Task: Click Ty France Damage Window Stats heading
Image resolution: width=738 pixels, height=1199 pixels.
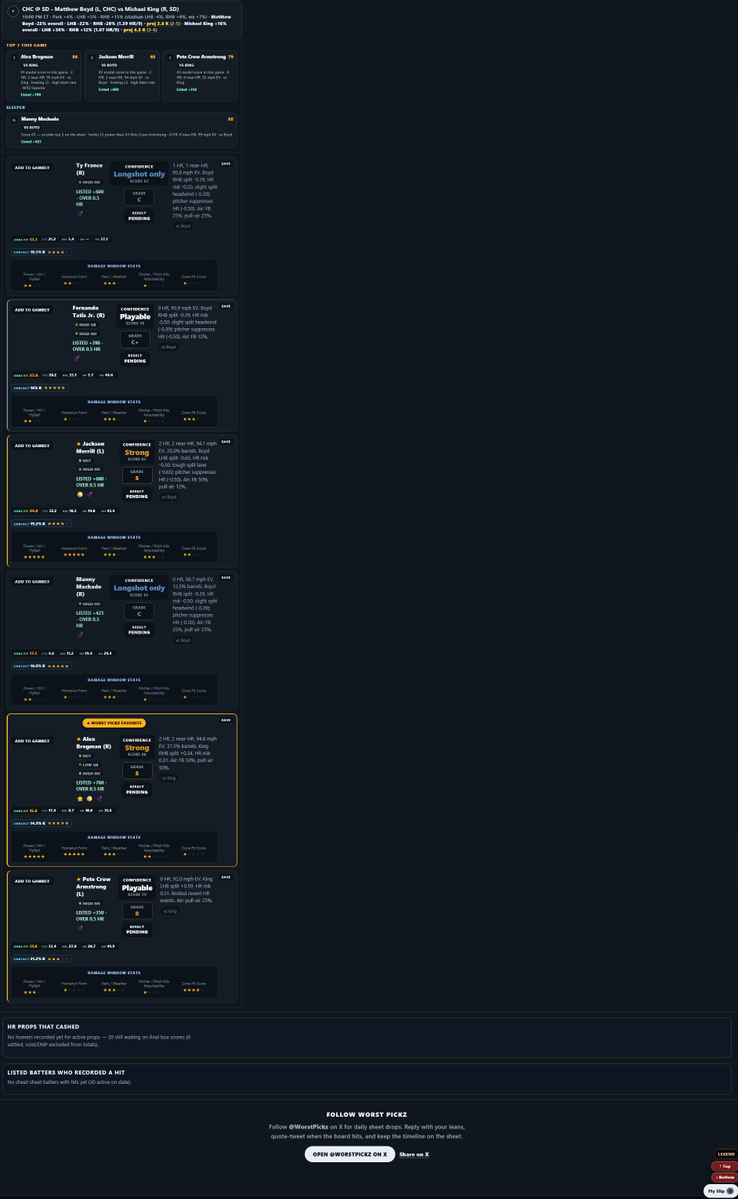Action: click(x=114, y=266)
